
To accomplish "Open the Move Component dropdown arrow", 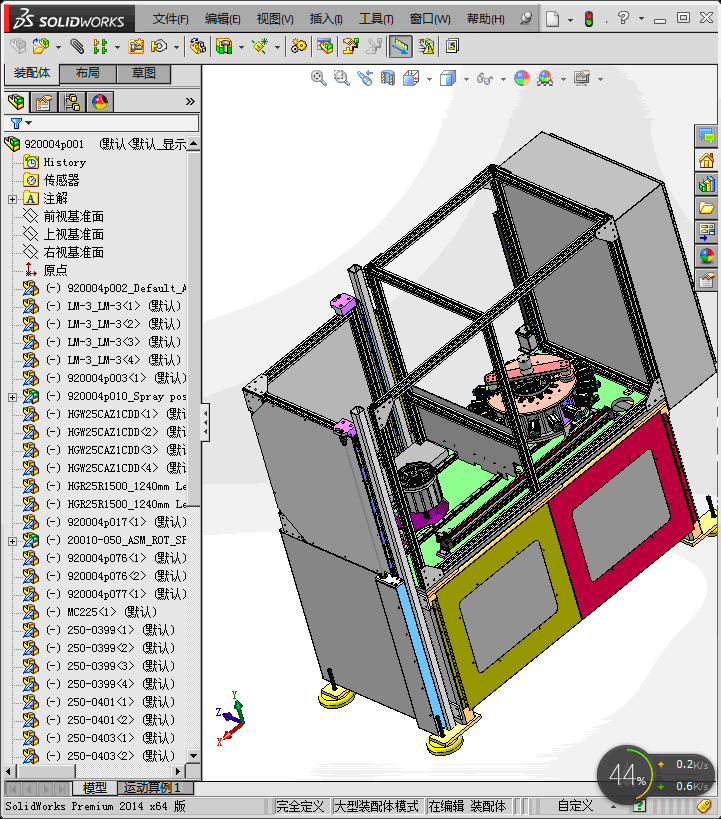I will (177, 48).
